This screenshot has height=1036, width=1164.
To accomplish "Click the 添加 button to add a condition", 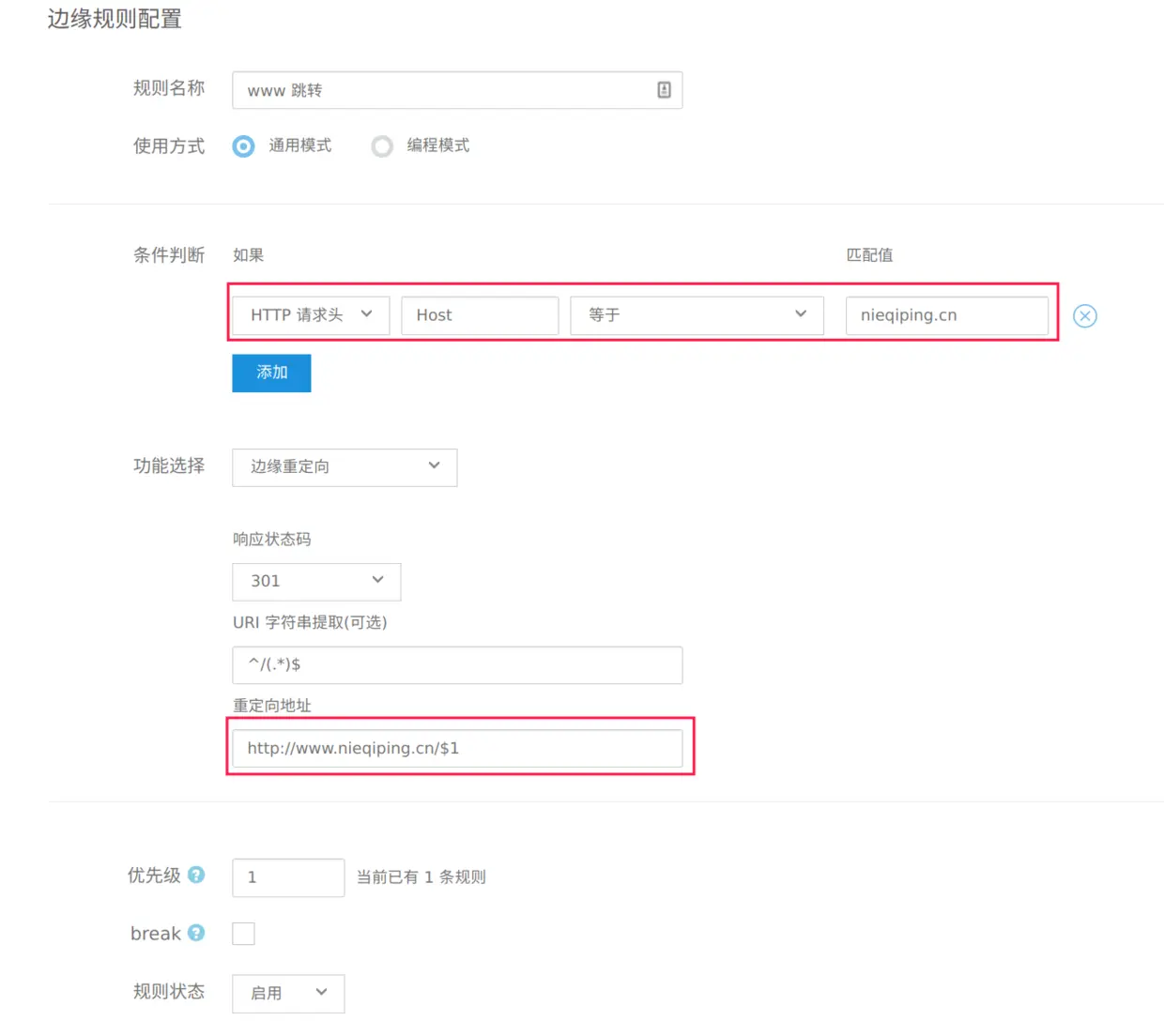I will click(270, 373).
